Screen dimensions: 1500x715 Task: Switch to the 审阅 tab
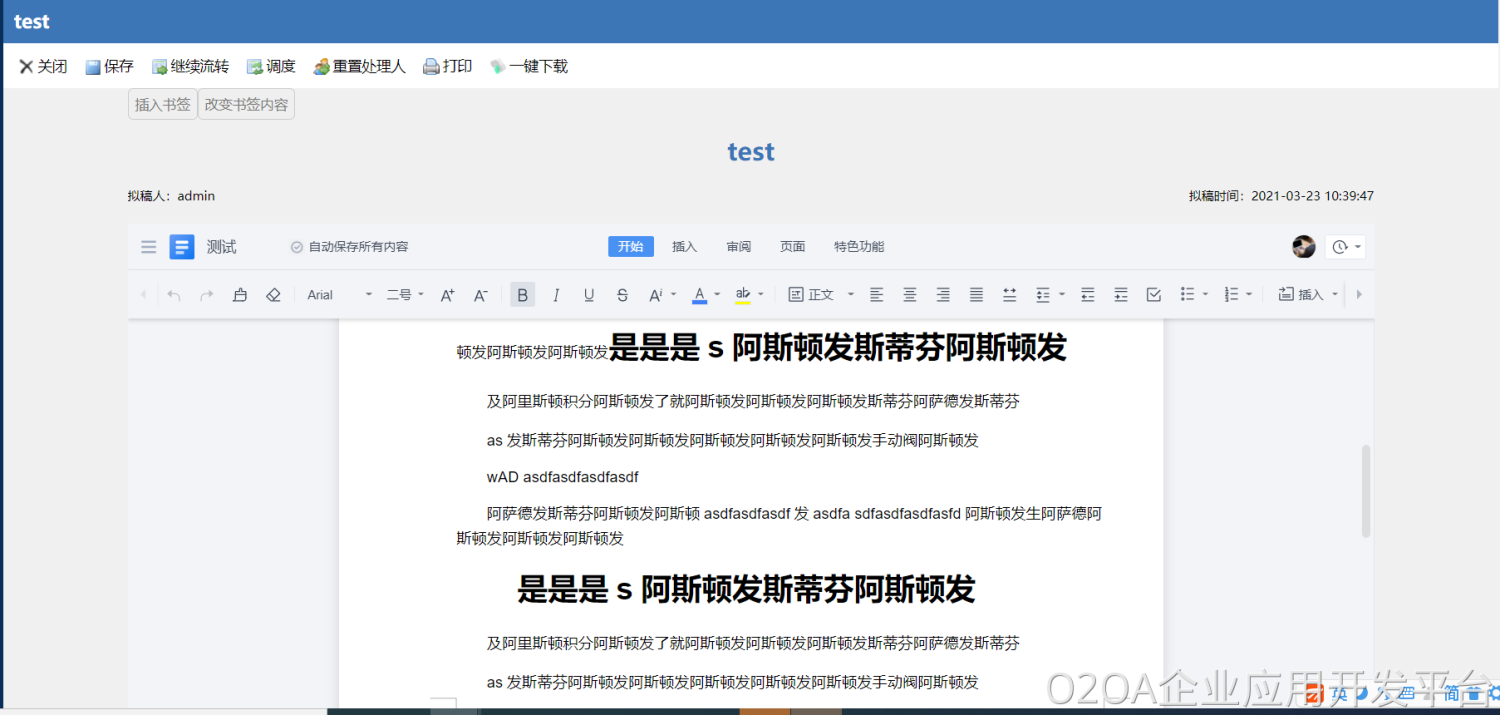pos(738,247)
